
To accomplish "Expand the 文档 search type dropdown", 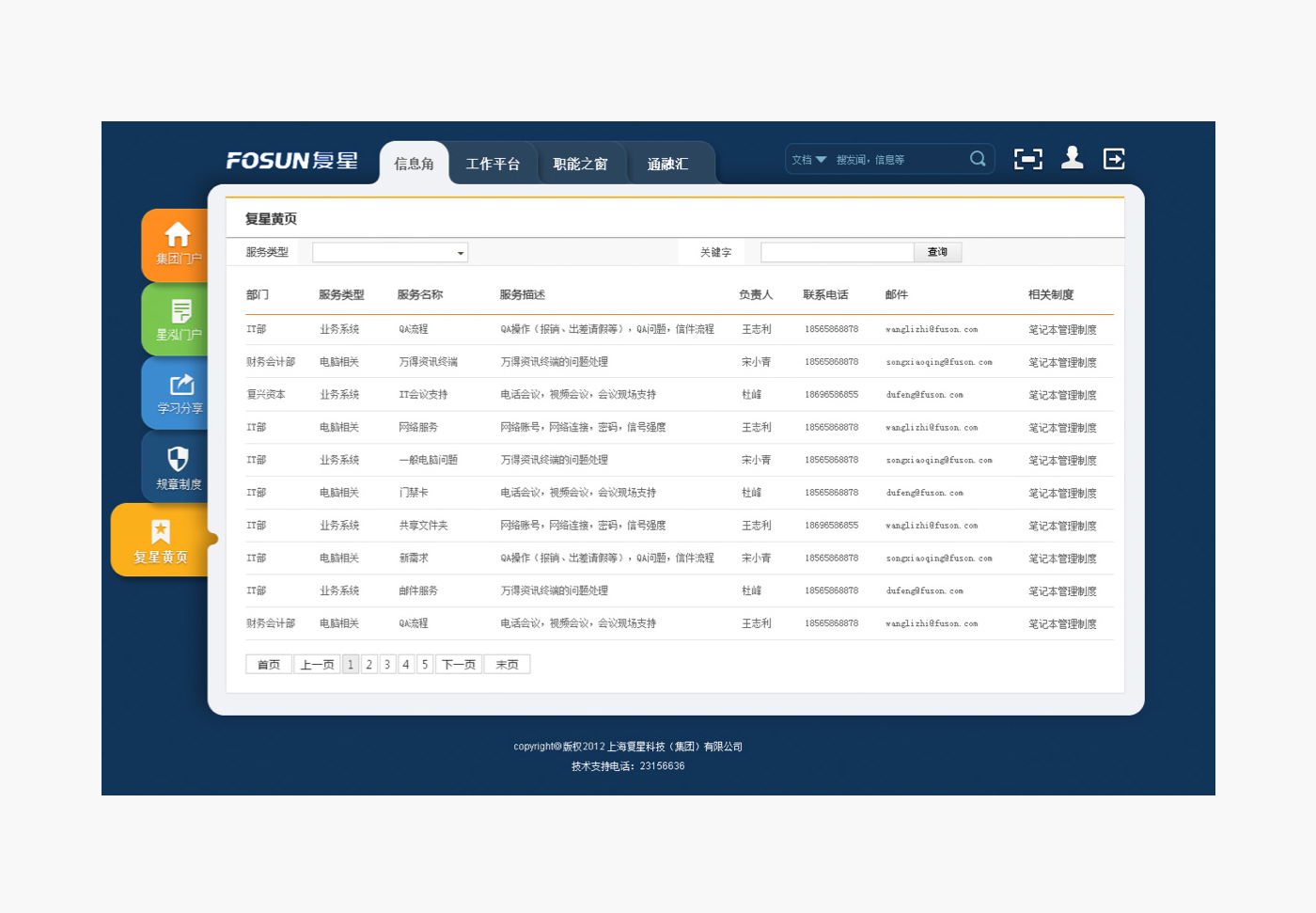I will (809, 160).
